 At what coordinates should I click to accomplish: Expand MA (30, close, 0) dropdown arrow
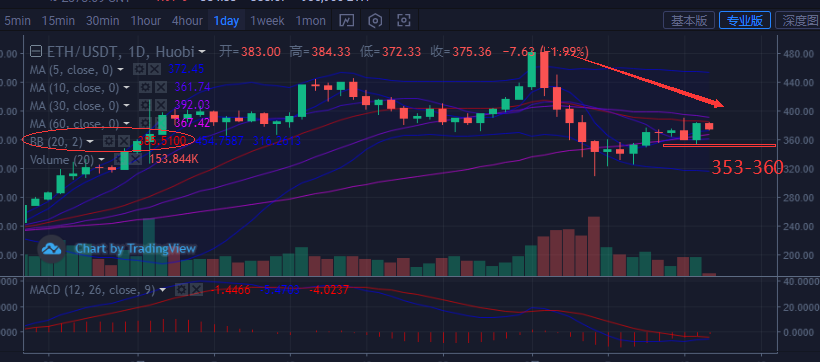coord(127,106)
